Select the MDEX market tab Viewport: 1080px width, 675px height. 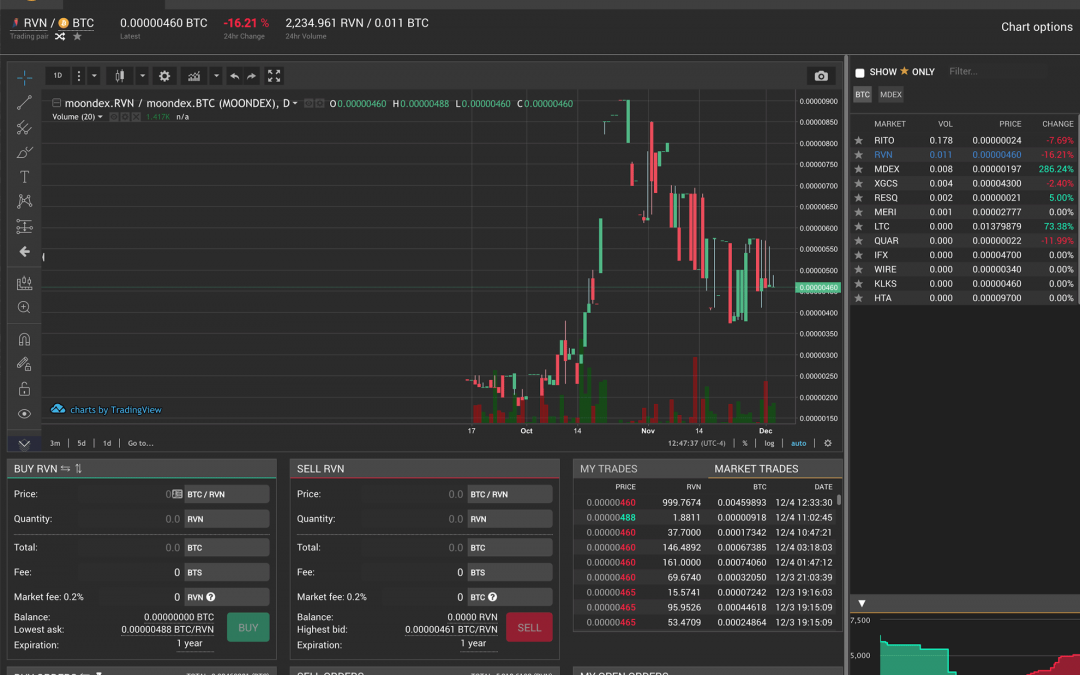(x=890, y=95)
